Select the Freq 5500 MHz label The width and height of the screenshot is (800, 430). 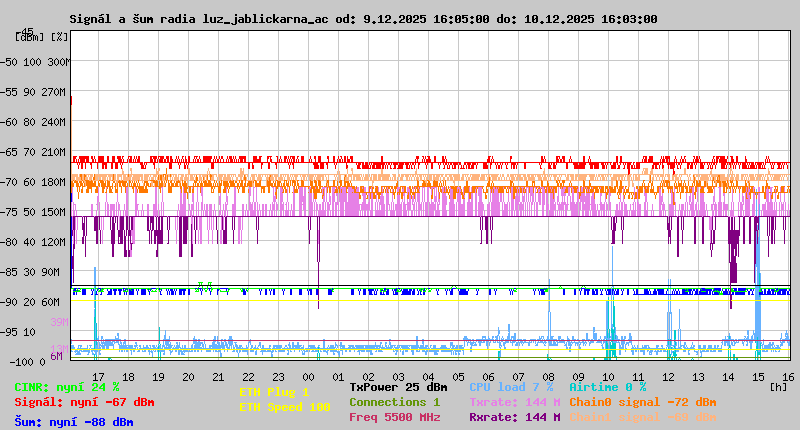394,417
